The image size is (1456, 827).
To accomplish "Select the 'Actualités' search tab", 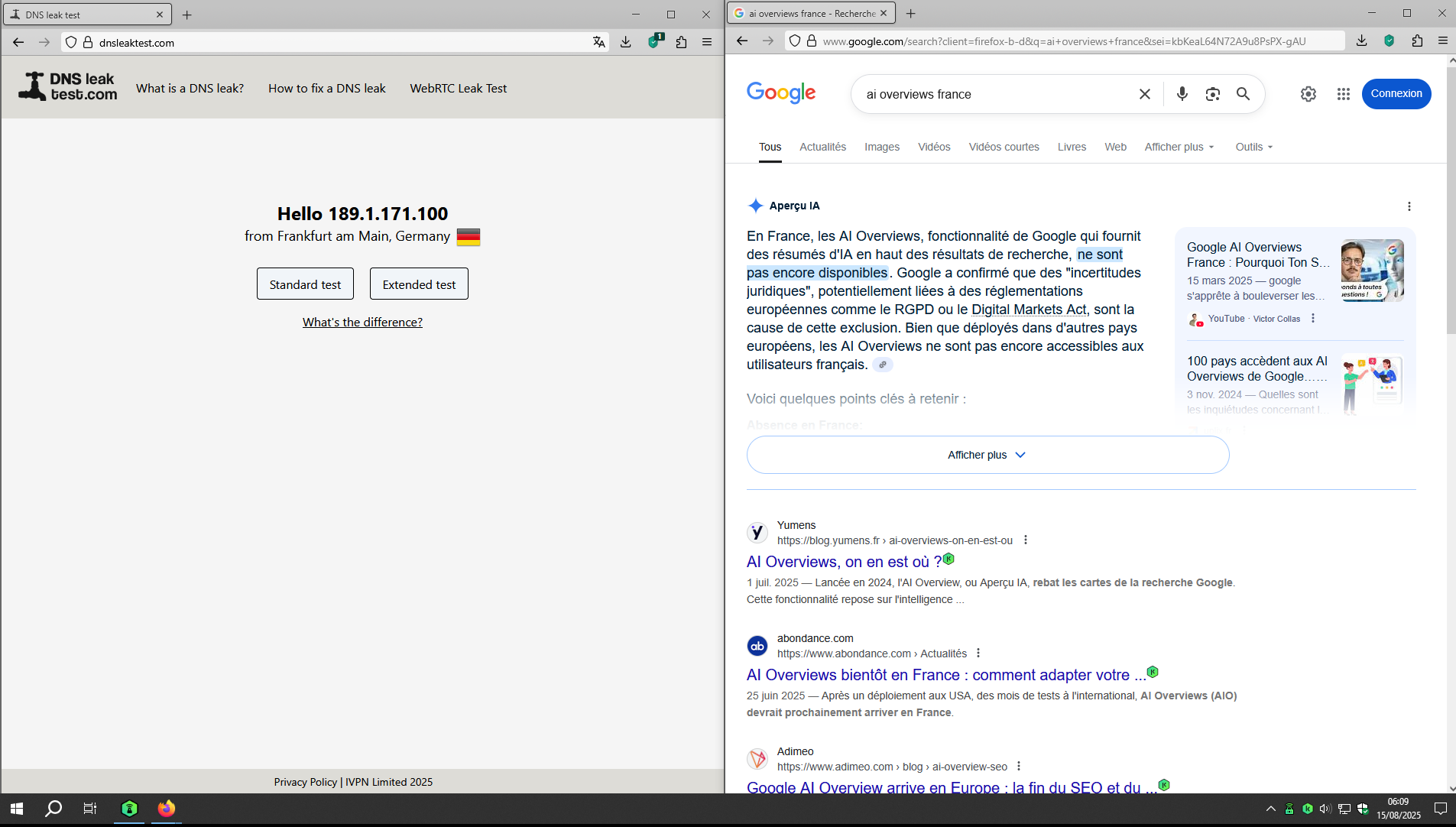I will tap(822, 147).
